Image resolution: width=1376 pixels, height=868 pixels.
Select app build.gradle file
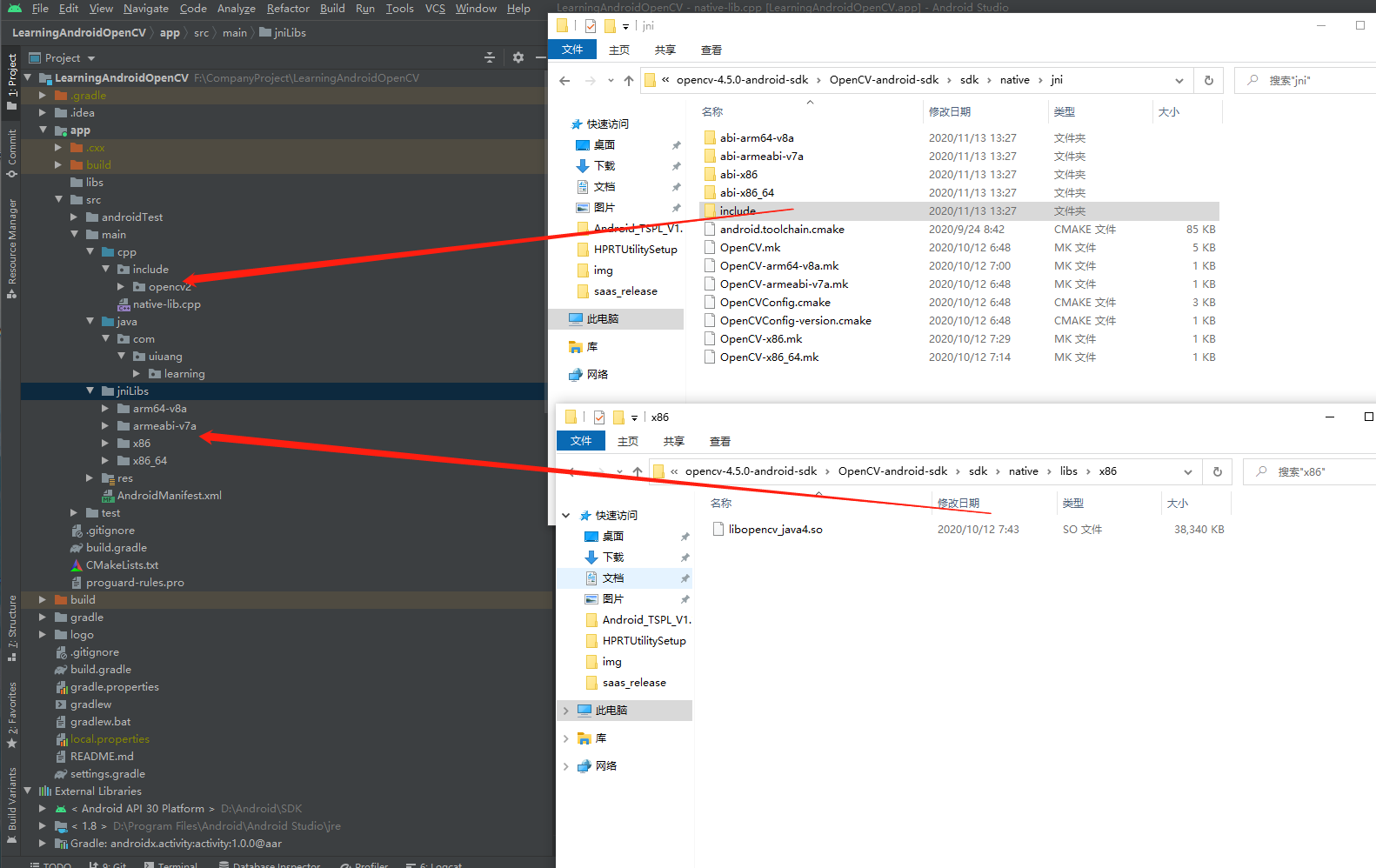116,548
